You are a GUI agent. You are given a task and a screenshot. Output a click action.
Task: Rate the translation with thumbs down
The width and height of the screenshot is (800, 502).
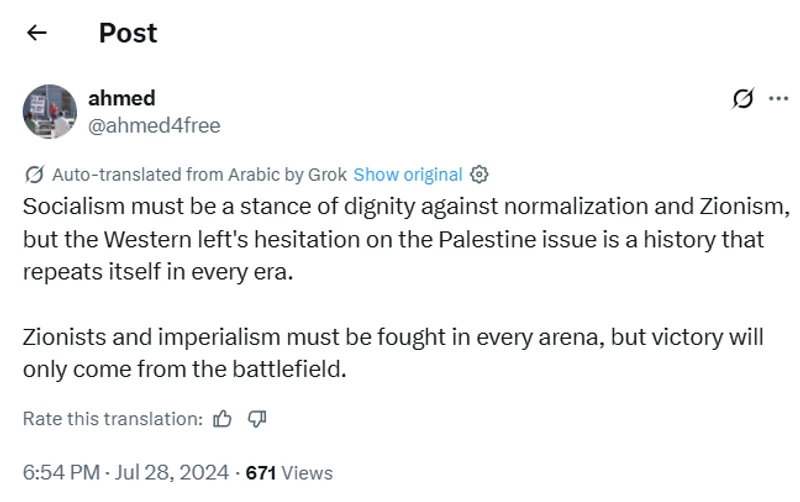click(x=256, y=419)
